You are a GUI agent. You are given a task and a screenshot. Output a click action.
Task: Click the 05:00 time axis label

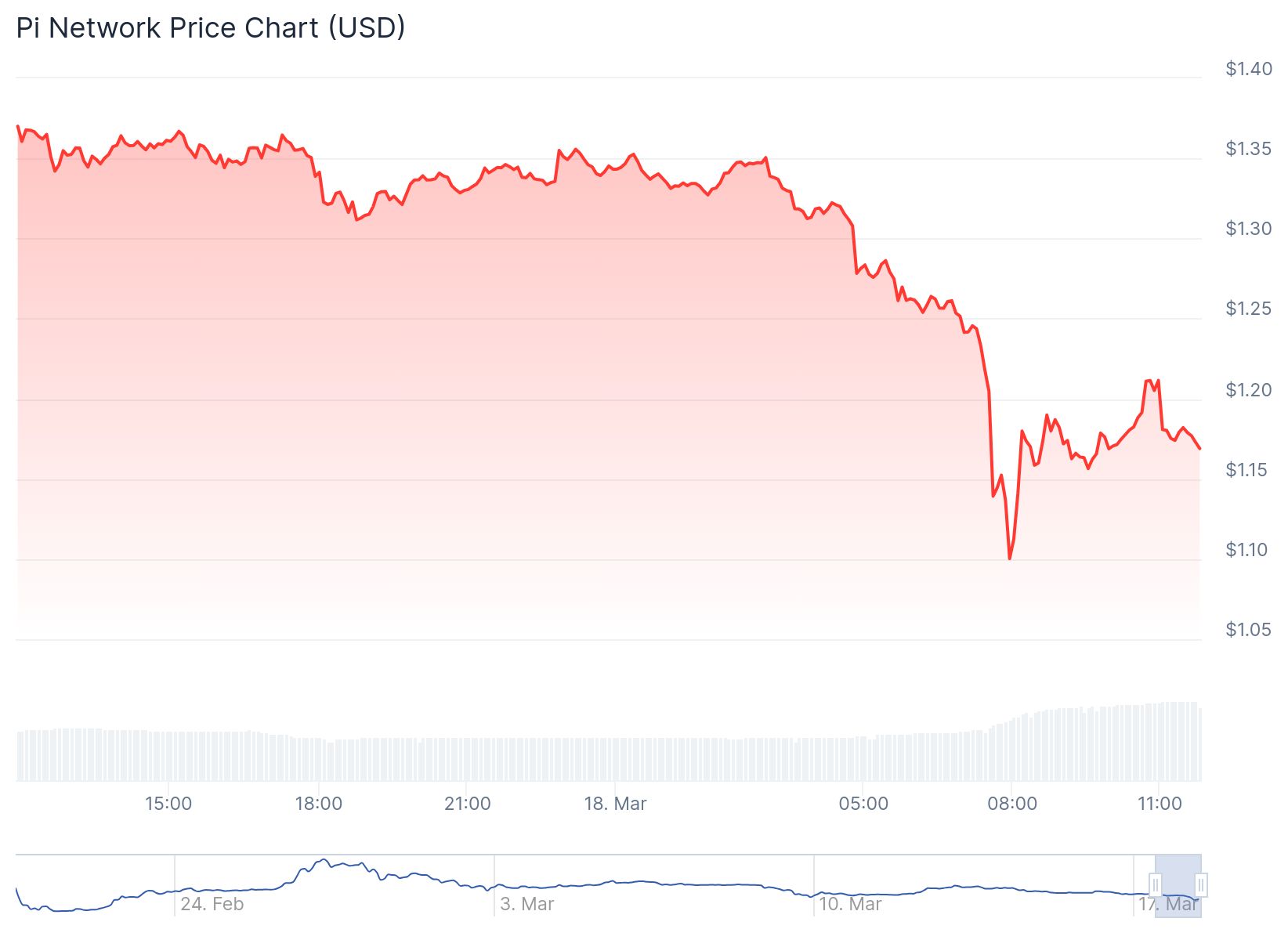[863, 804]
